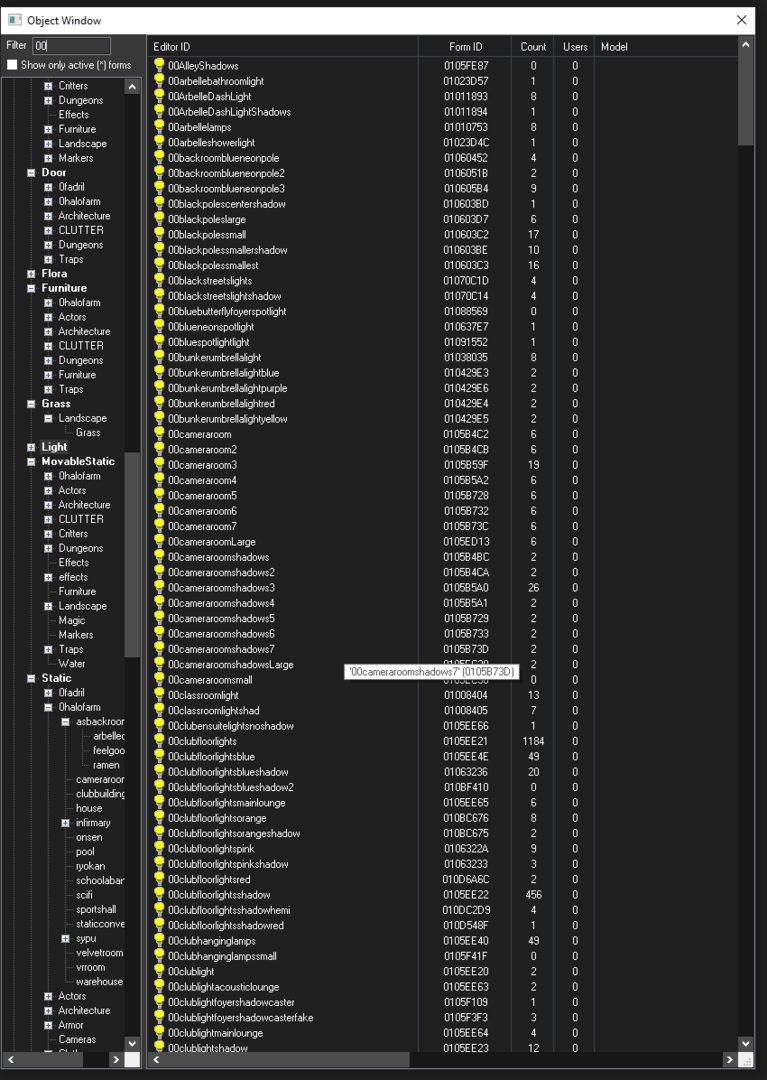Click the light icon of 00blackstreetslights
767x1080 pixels.
pyautogui.click(x=159, y=280)
